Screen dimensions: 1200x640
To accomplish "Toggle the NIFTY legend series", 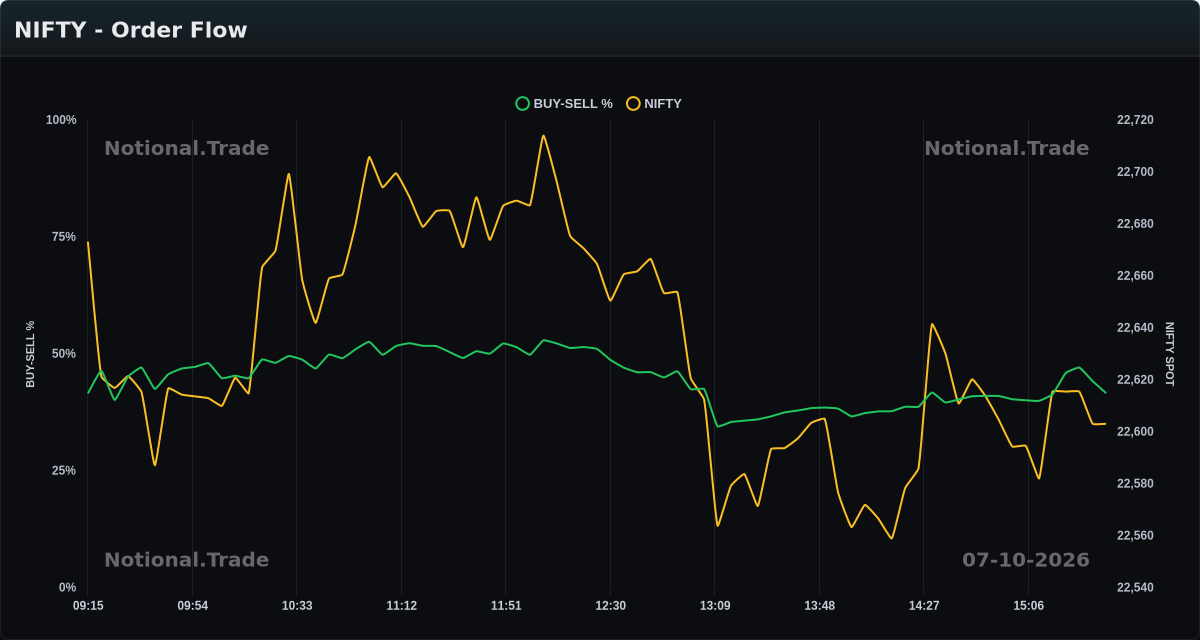I will tap(654, 103).
